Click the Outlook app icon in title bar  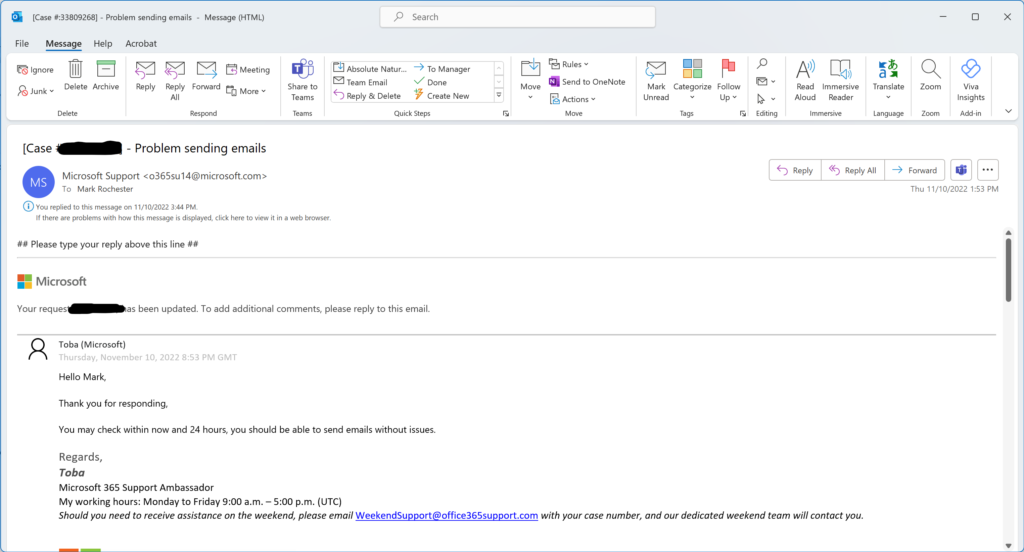17,17
